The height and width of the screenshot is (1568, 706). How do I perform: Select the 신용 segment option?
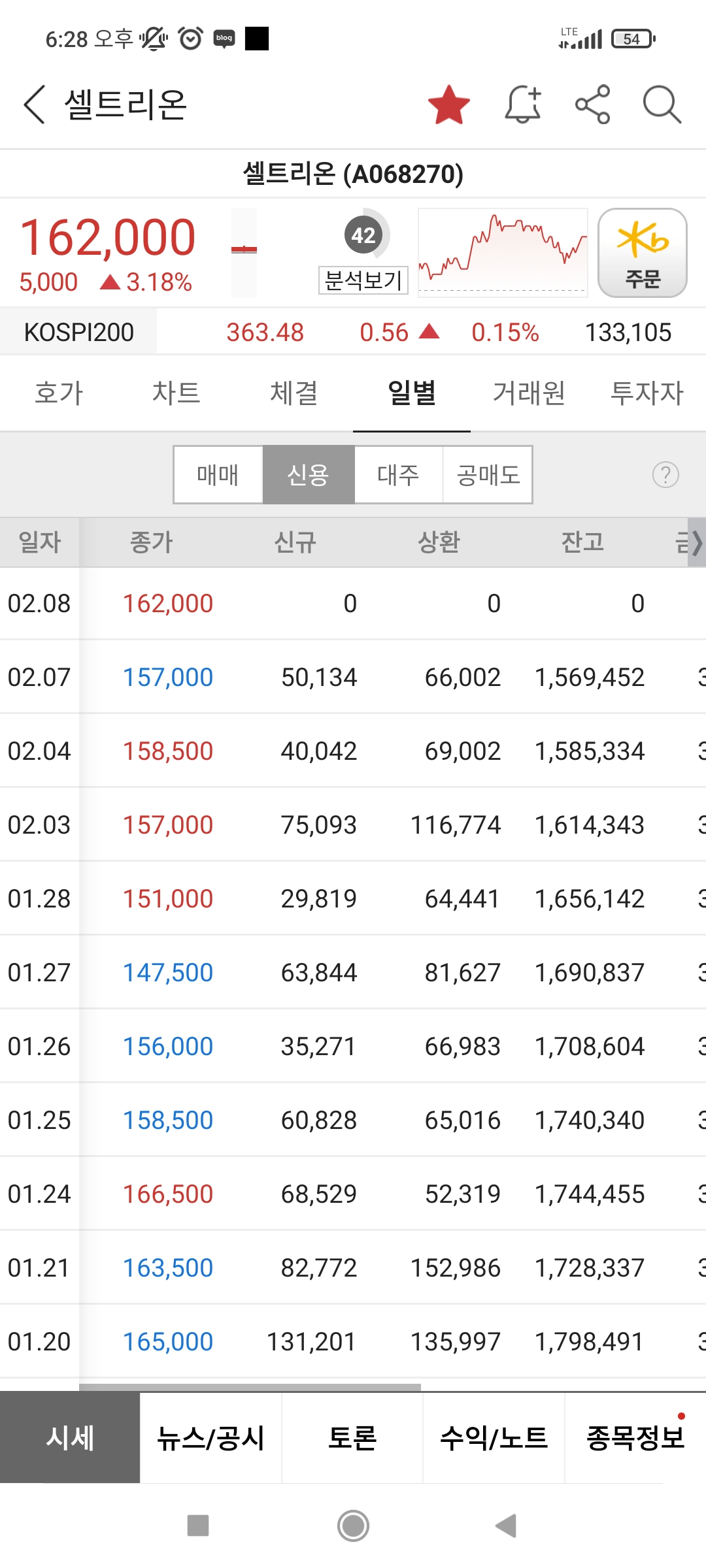click(x=309, y=475)
